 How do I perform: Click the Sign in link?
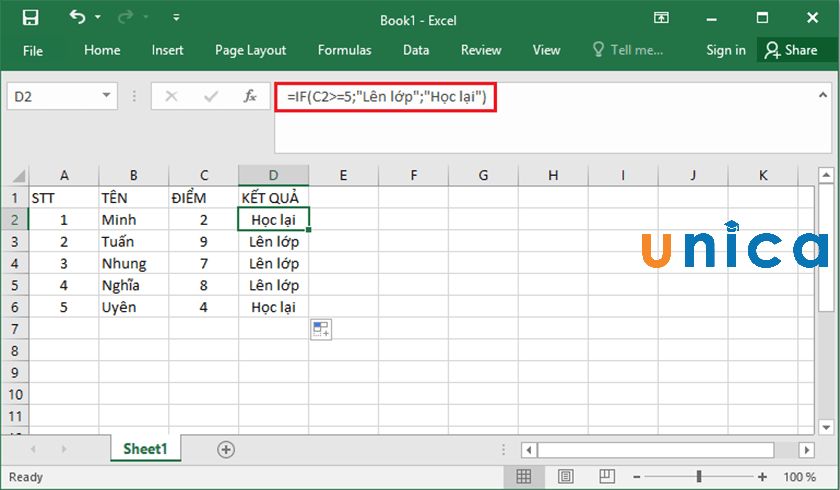click(725, 50)
